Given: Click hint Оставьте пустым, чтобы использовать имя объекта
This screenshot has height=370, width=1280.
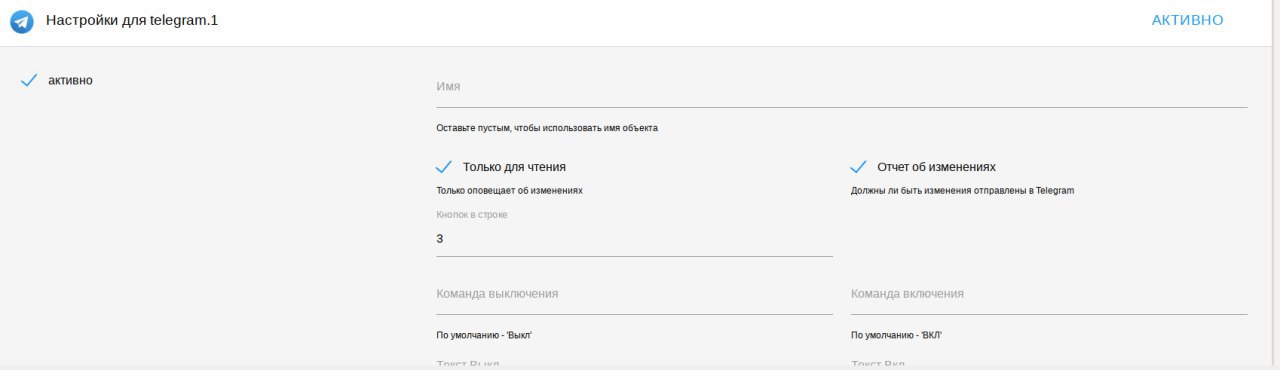Looking at the screenshot, I should [547, 128].
